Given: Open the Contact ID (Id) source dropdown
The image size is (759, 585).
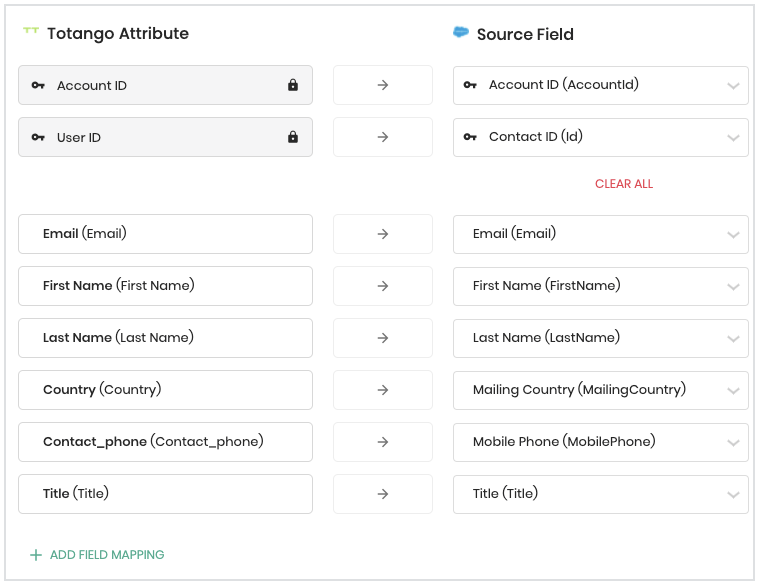Looking at the screenshot, I should (601, 137).
